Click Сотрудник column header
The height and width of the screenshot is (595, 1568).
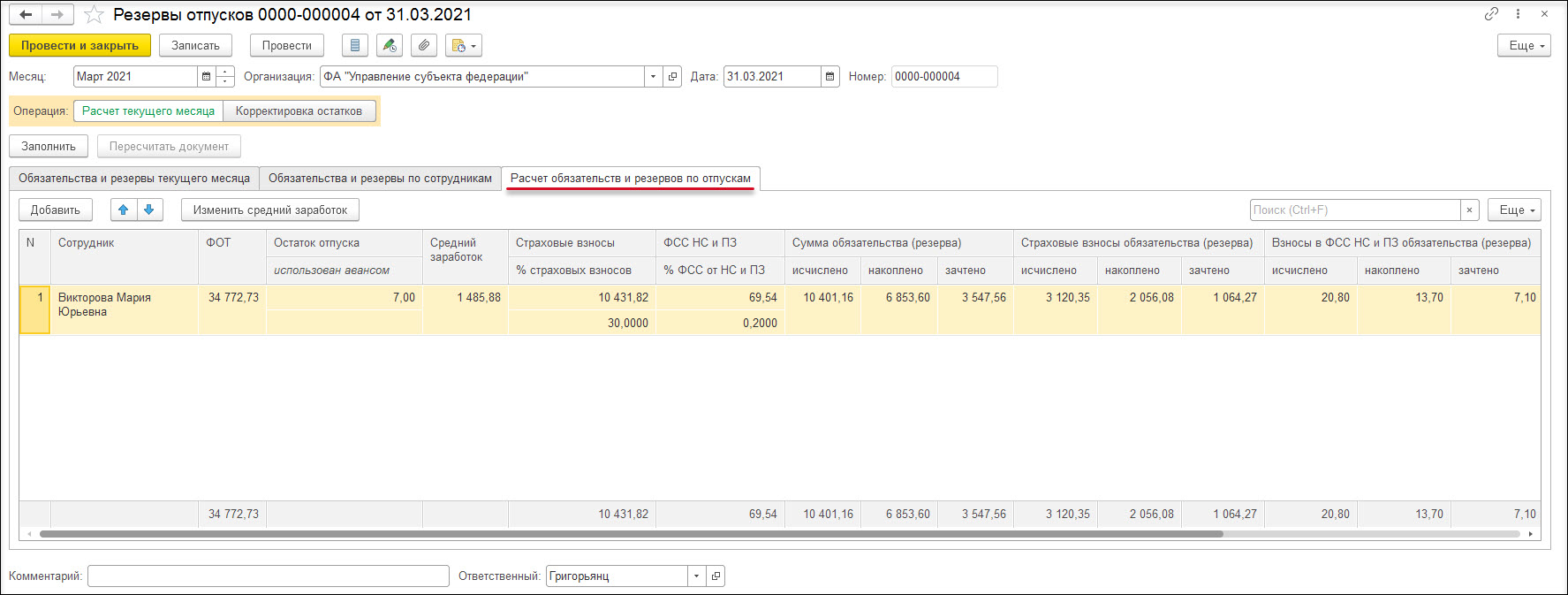pos(124,256)
